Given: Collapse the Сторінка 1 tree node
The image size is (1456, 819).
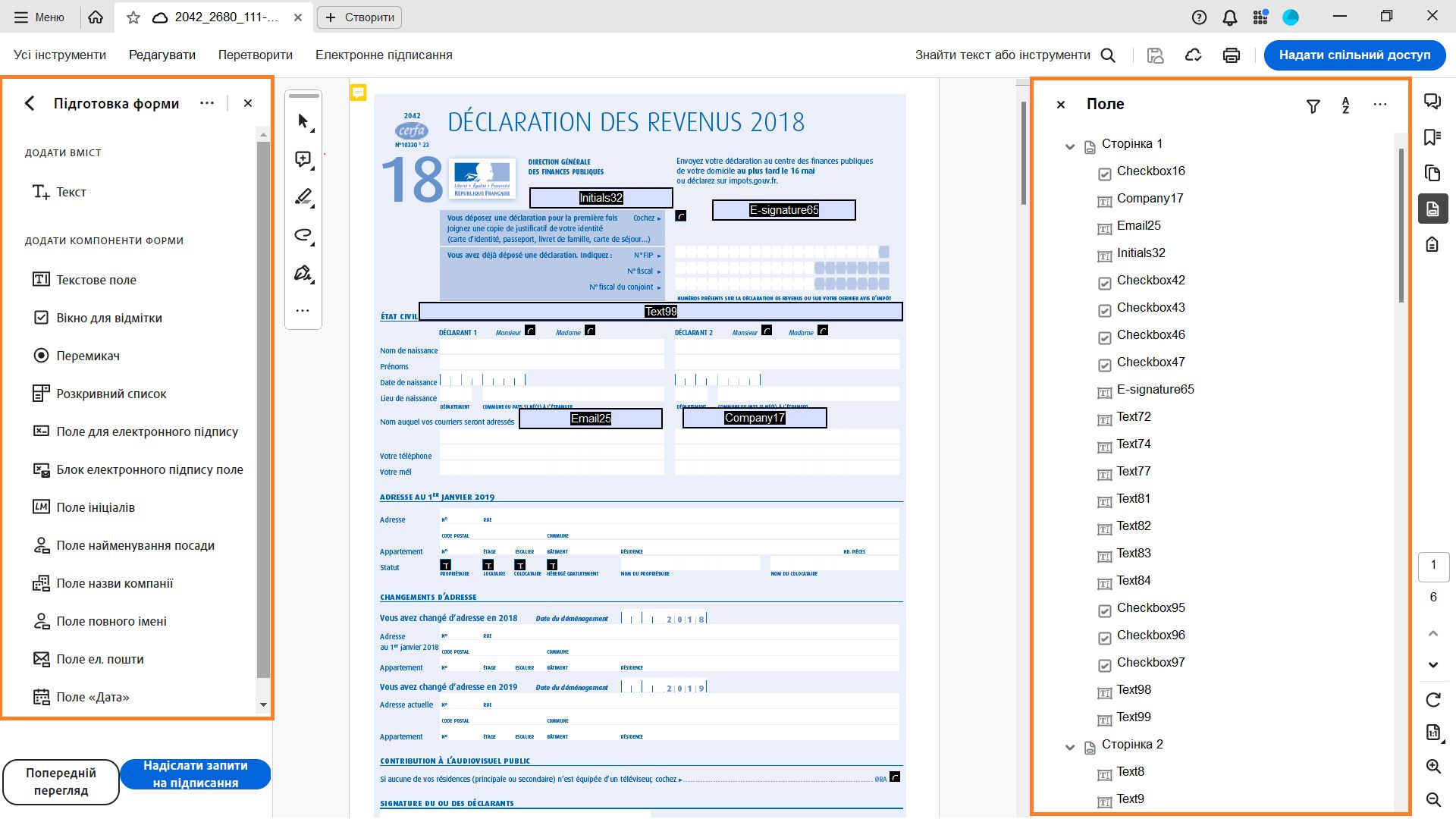Looking at the screenshot, I should (1070, 146).
